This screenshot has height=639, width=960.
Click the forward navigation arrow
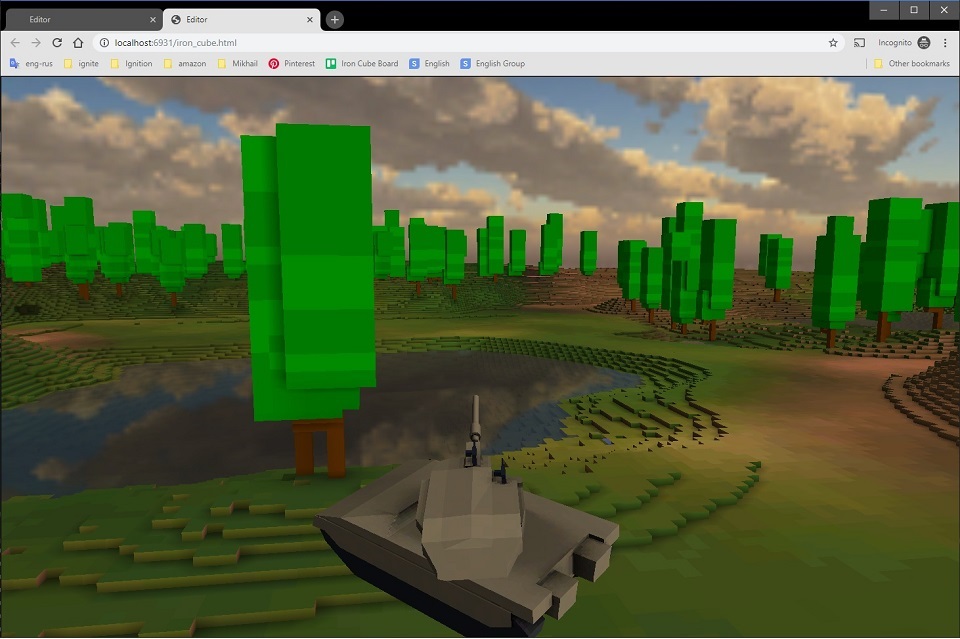(x=36, y=43)
